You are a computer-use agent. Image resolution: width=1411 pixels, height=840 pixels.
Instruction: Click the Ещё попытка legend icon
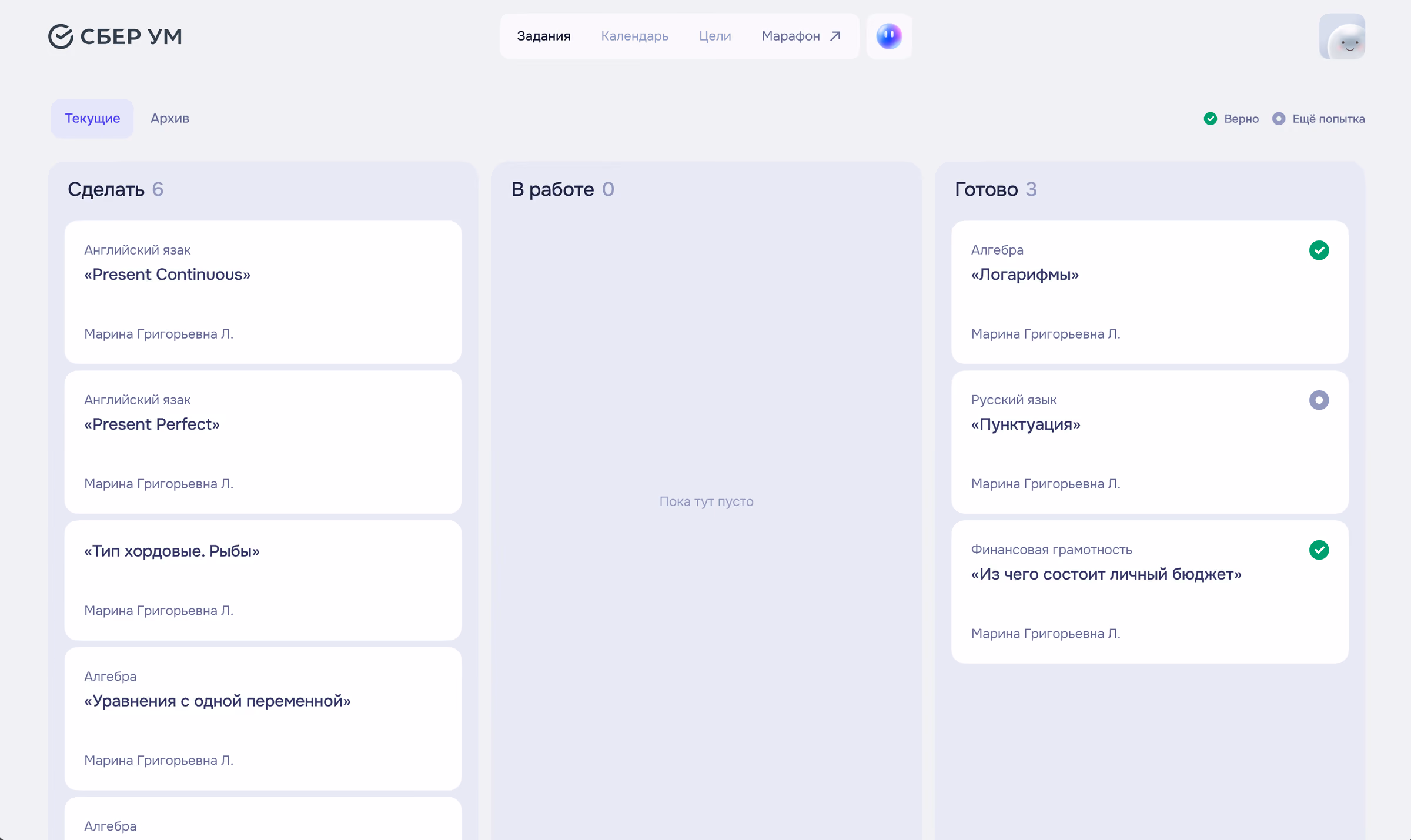(1278, 119)
